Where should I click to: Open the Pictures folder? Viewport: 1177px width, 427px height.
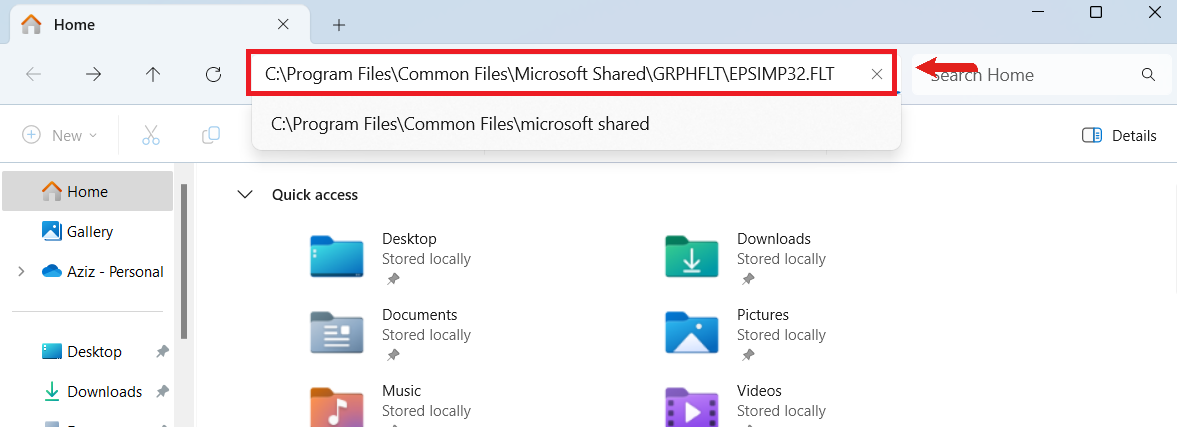691,332
